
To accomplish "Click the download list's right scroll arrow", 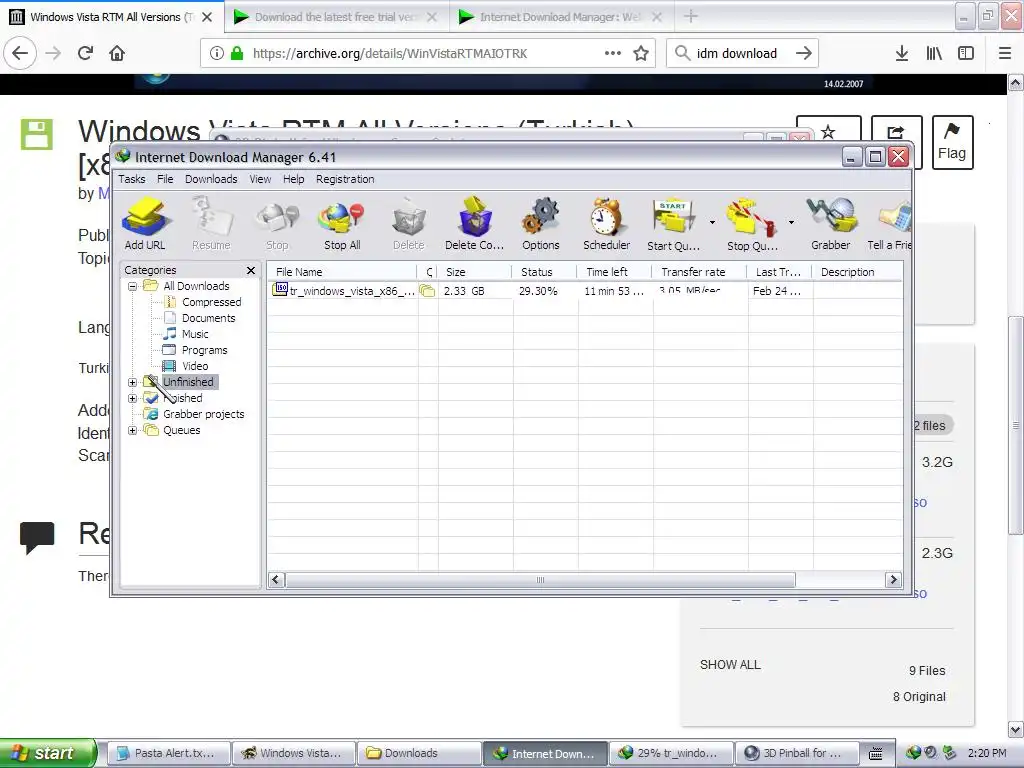I will click(893, 580).
